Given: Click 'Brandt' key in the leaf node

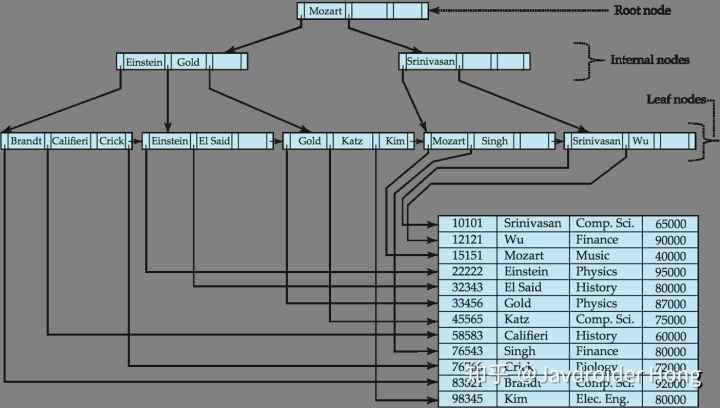Looking at the screenshot, I should point(26,141).
